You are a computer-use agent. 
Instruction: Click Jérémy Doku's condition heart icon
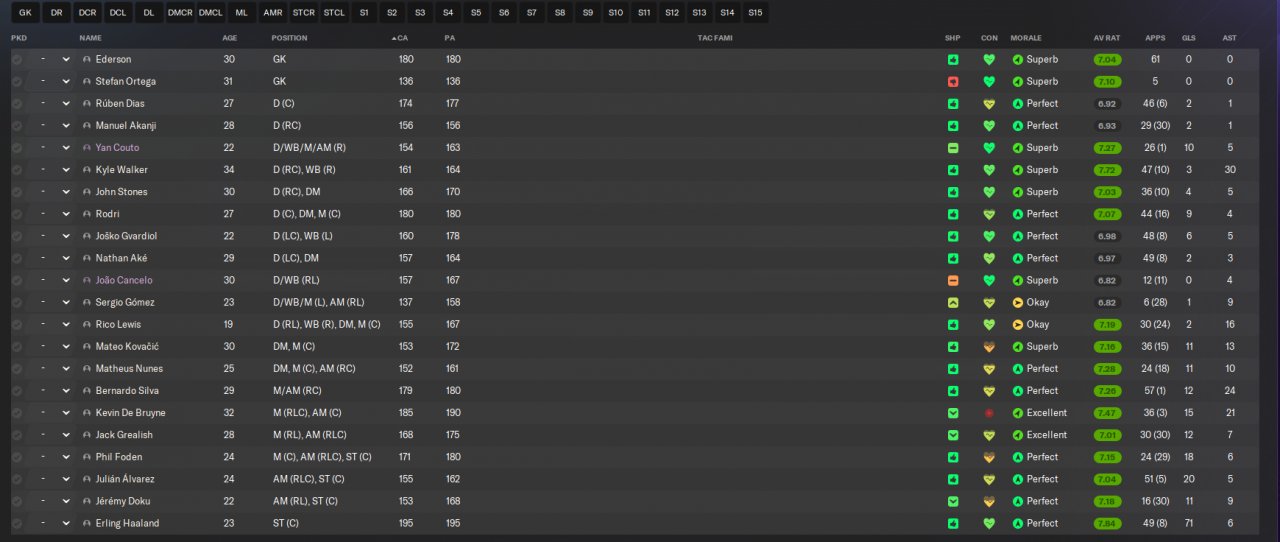click(x=989, y=501)
